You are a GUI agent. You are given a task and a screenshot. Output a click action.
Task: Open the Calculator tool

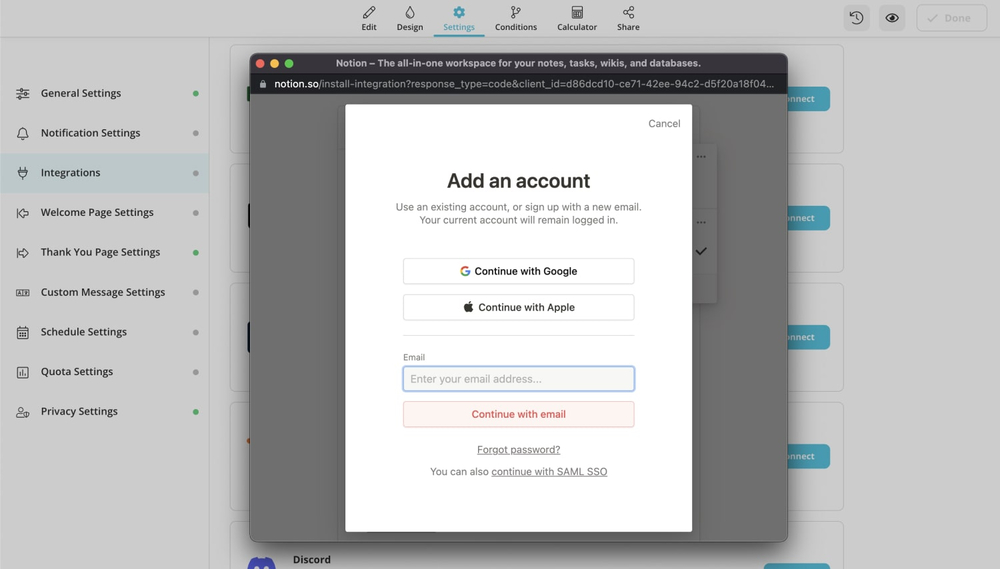tap(577, 13)
